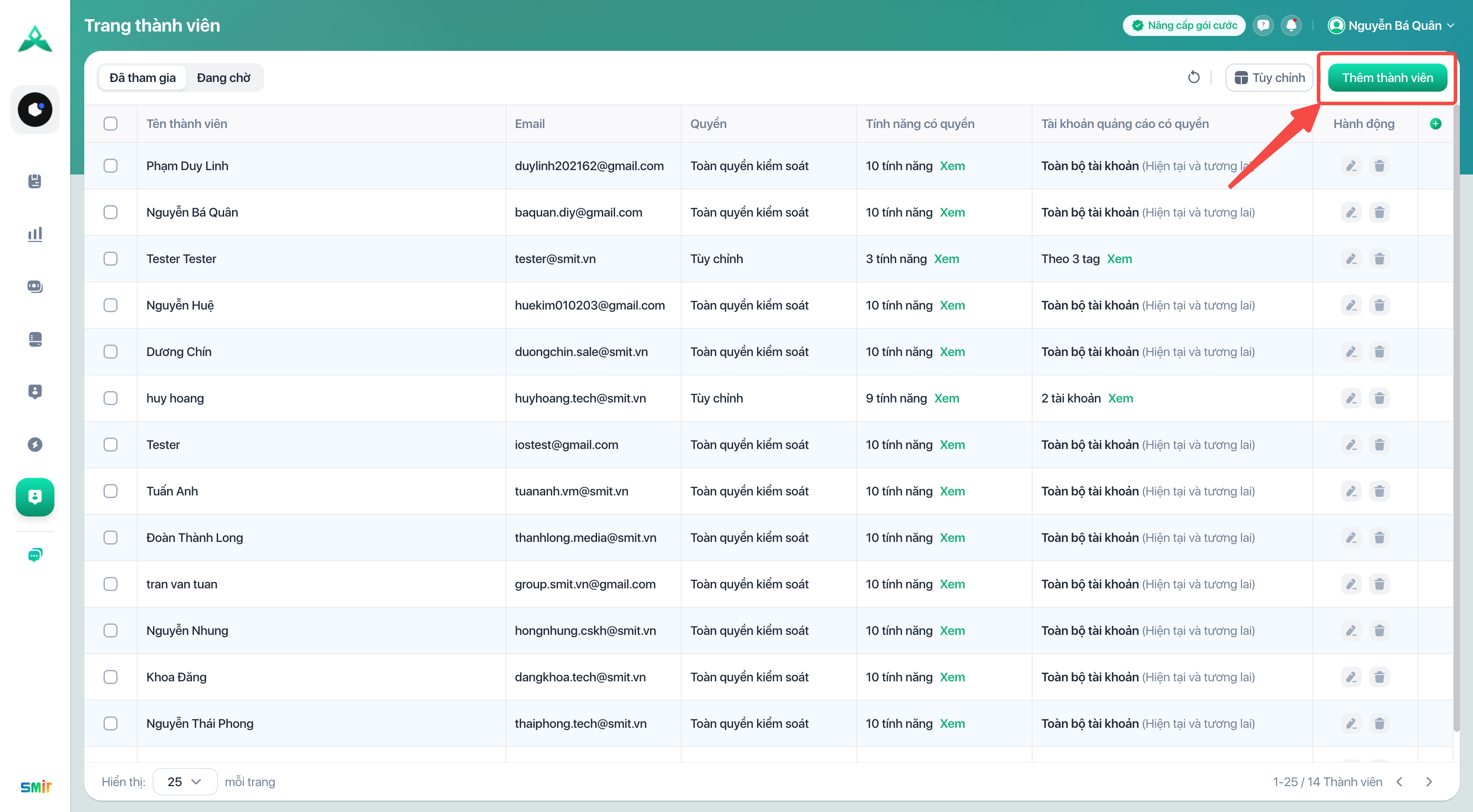Screen dimensions: 1473x812
Task: Check the box for Nguyễn Huệ
Action: (x=111, y=305)
